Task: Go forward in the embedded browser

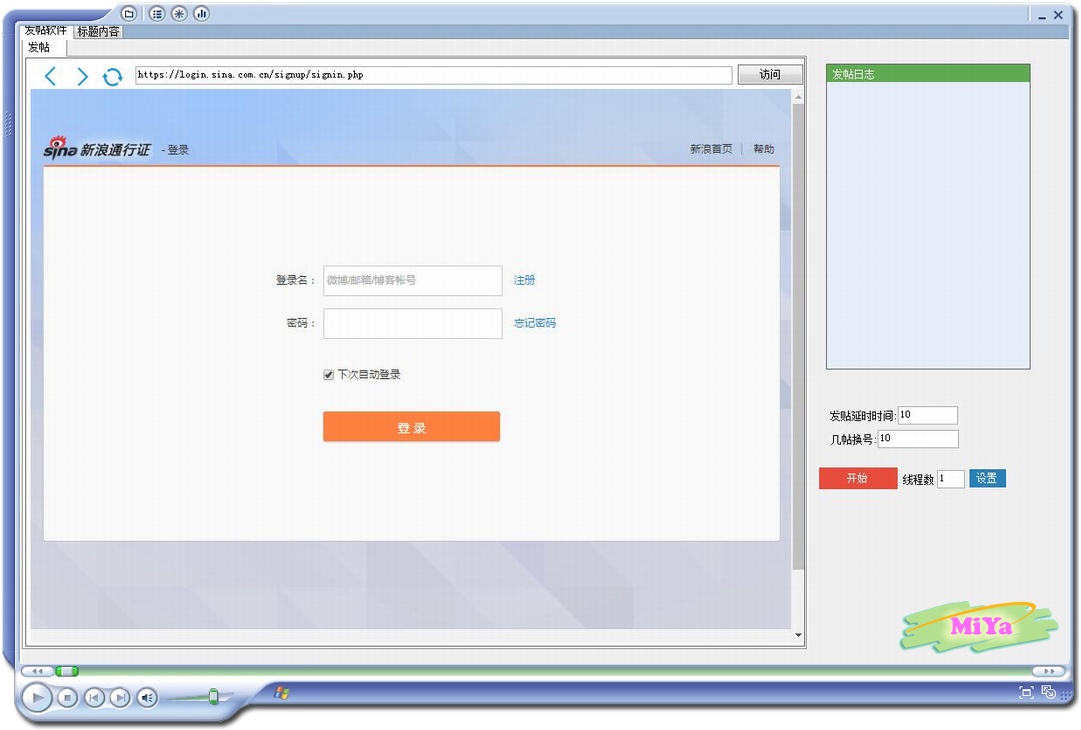Action: click(x=82, y=76)
